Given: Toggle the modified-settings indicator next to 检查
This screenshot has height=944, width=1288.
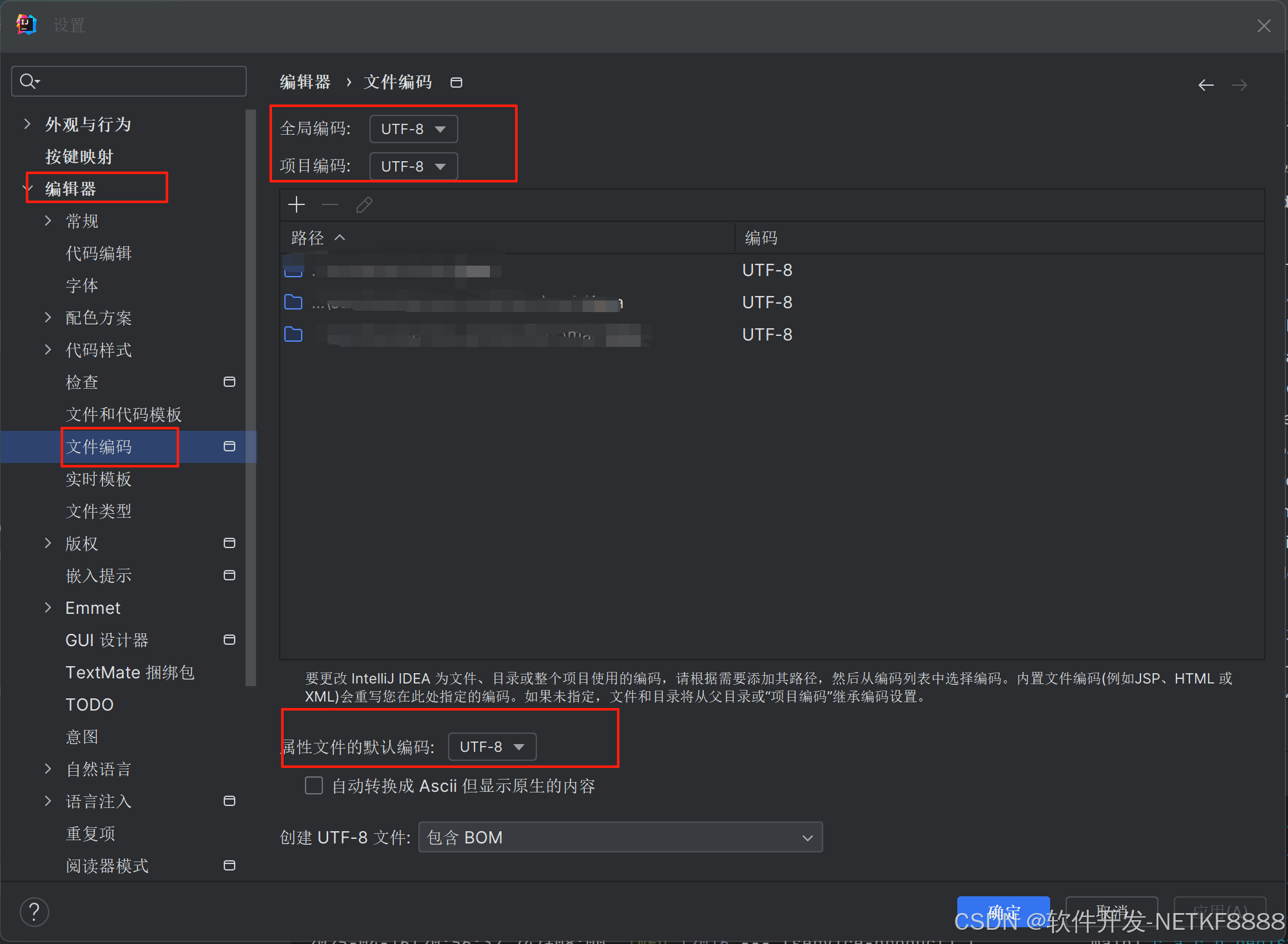Looking at the screenshot, I should tap(229, 382).
